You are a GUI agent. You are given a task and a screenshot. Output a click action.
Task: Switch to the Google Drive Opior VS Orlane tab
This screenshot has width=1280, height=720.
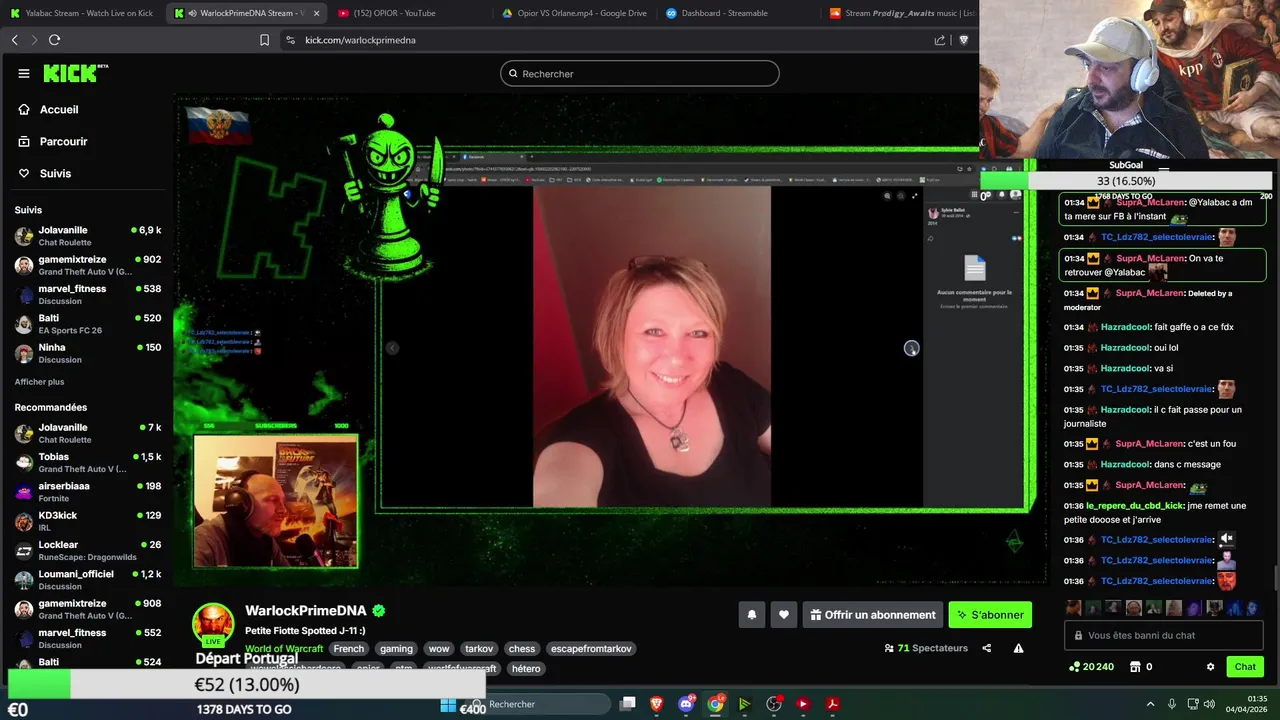click(575, 13)
